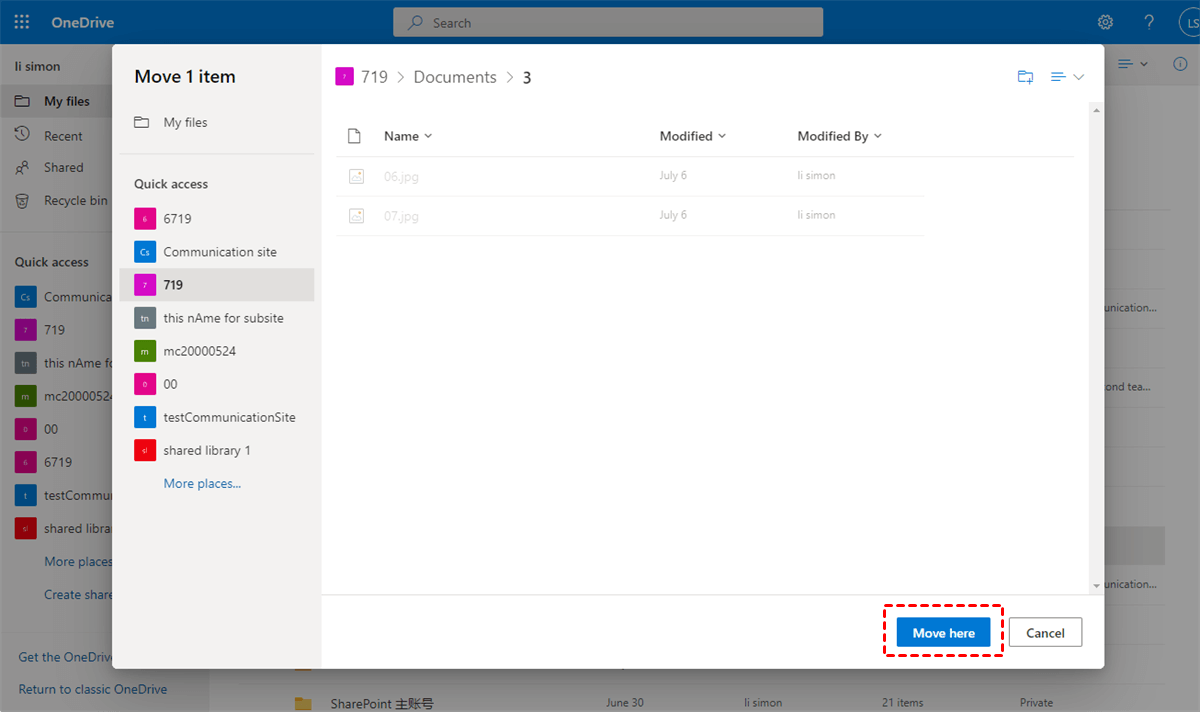The height and width of the screenshot is (712, 1200).
Task: Click the Help question mark icon
Action: coord(1149,22)
